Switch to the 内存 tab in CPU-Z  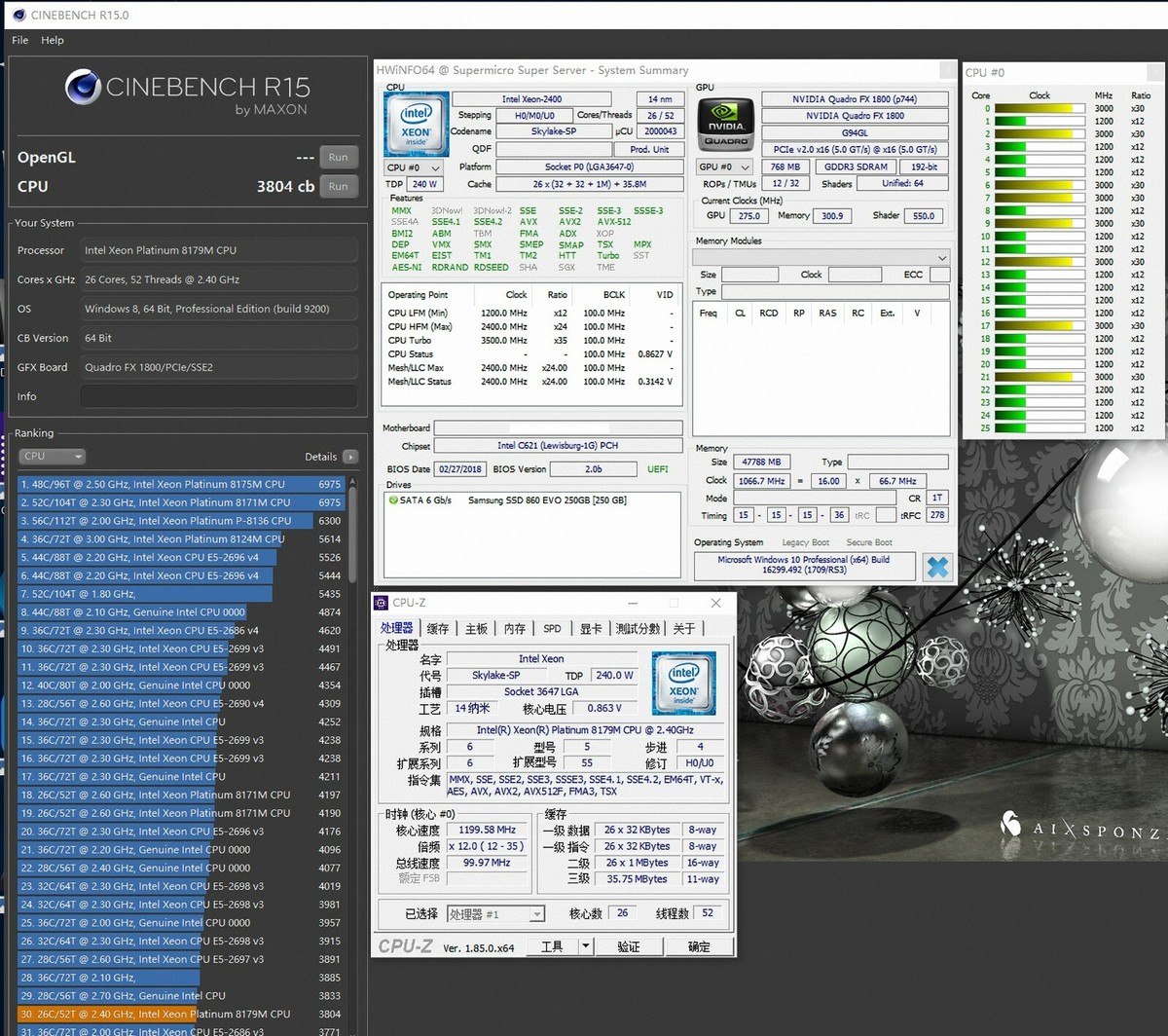(x=515, y=629)
